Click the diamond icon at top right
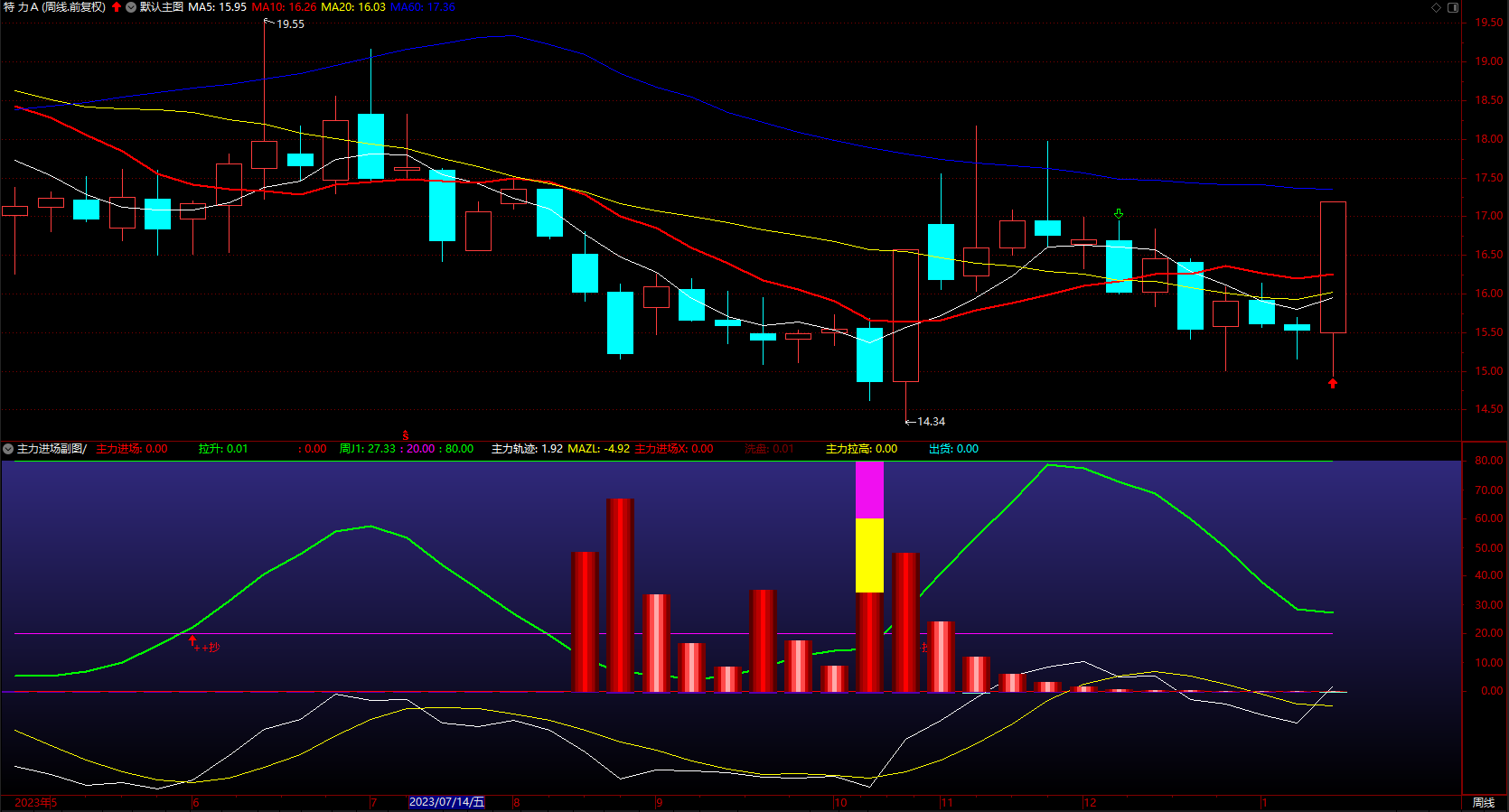1509x812 pixels. point(1437,7)
